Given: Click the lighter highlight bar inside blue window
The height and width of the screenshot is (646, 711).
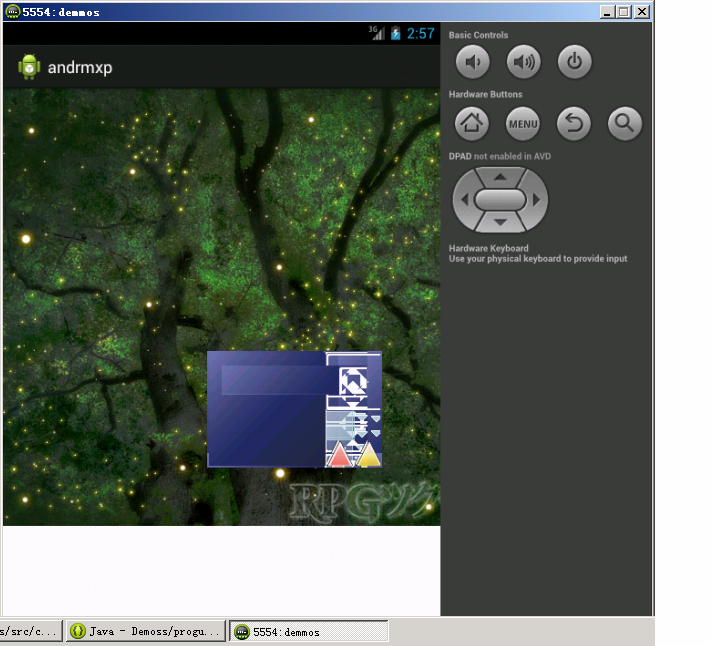Looking at the screenshot, I should click(x=279, y=380).
